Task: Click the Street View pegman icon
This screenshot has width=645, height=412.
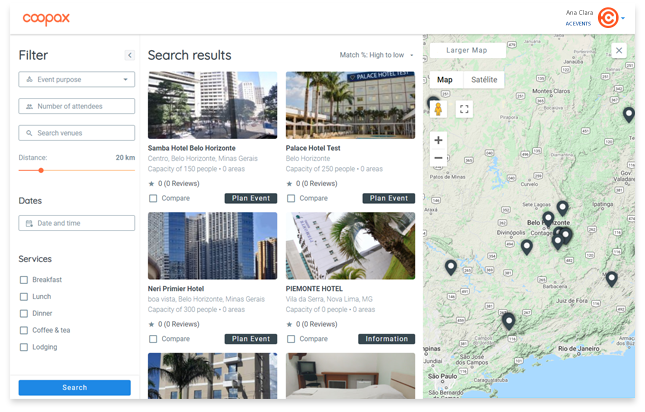Action: click(x=439, y=109)
